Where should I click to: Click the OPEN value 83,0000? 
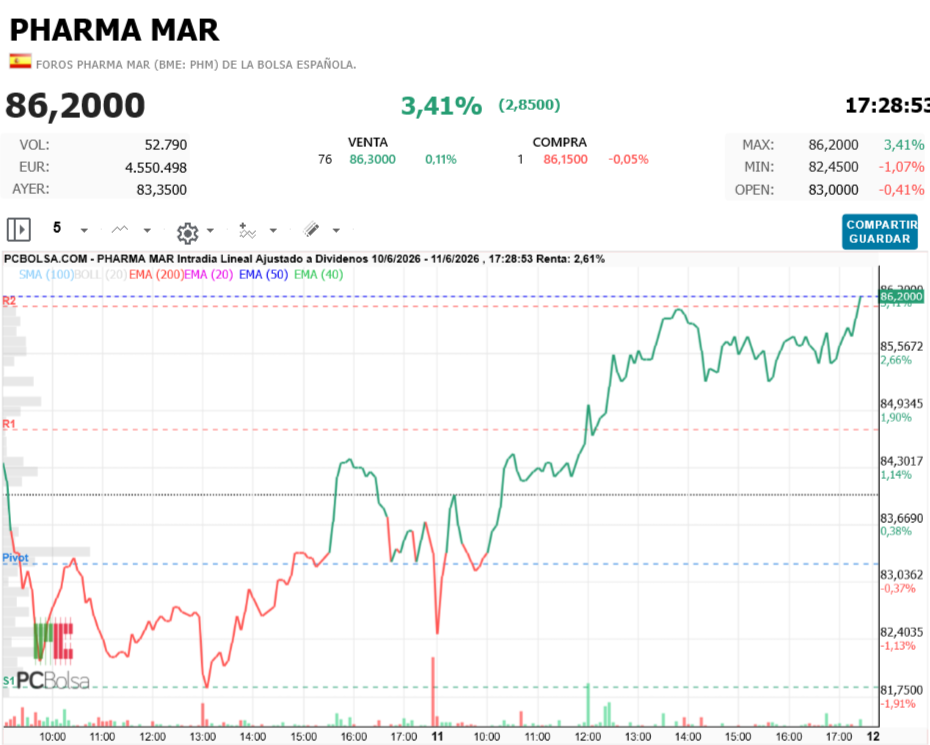pos(833,190)
